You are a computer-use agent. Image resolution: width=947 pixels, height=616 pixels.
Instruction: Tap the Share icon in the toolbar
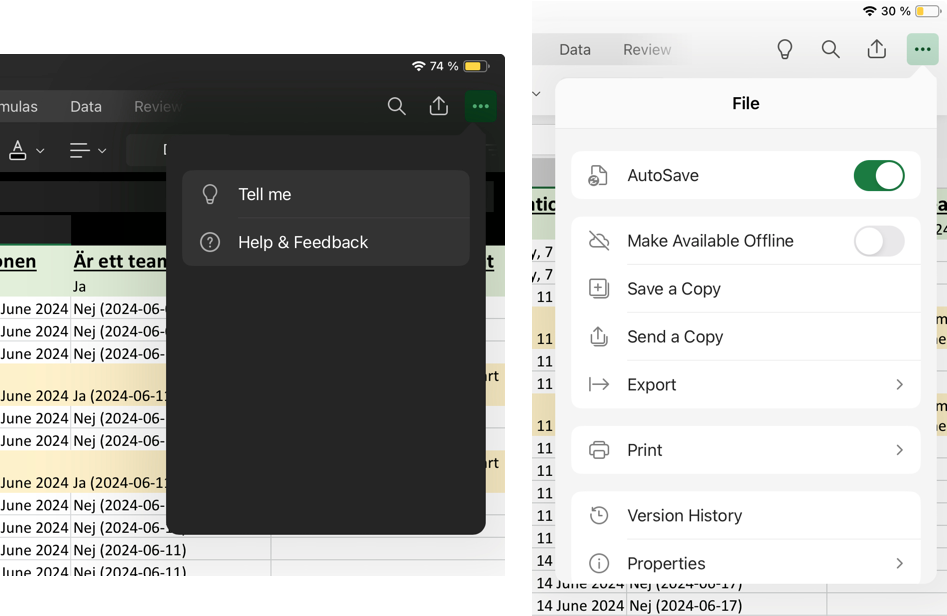pyautogui.click(x=438, y=106)
